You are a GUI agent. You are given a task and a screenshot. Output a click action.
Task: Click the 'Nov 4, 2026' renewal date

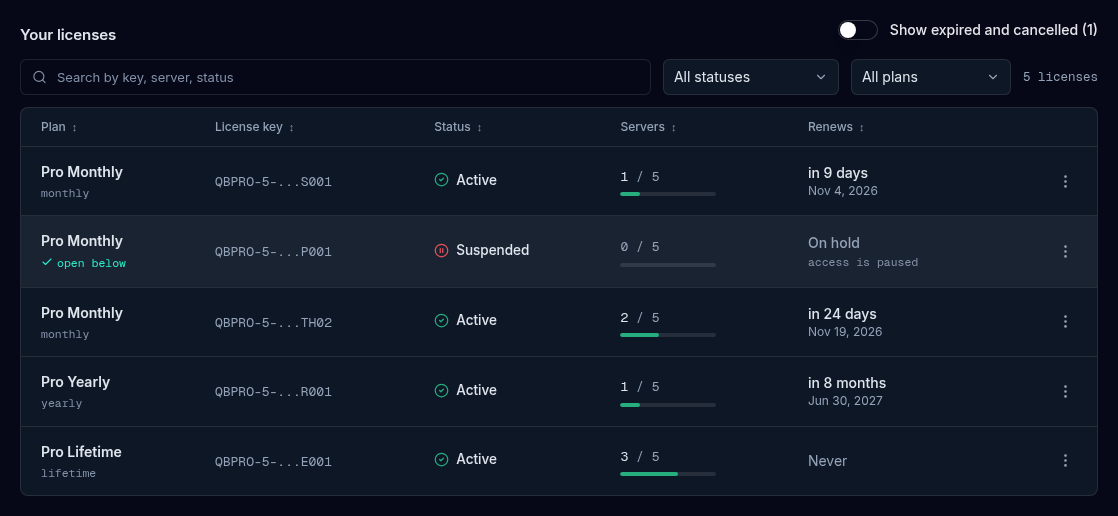click(843, 191)
